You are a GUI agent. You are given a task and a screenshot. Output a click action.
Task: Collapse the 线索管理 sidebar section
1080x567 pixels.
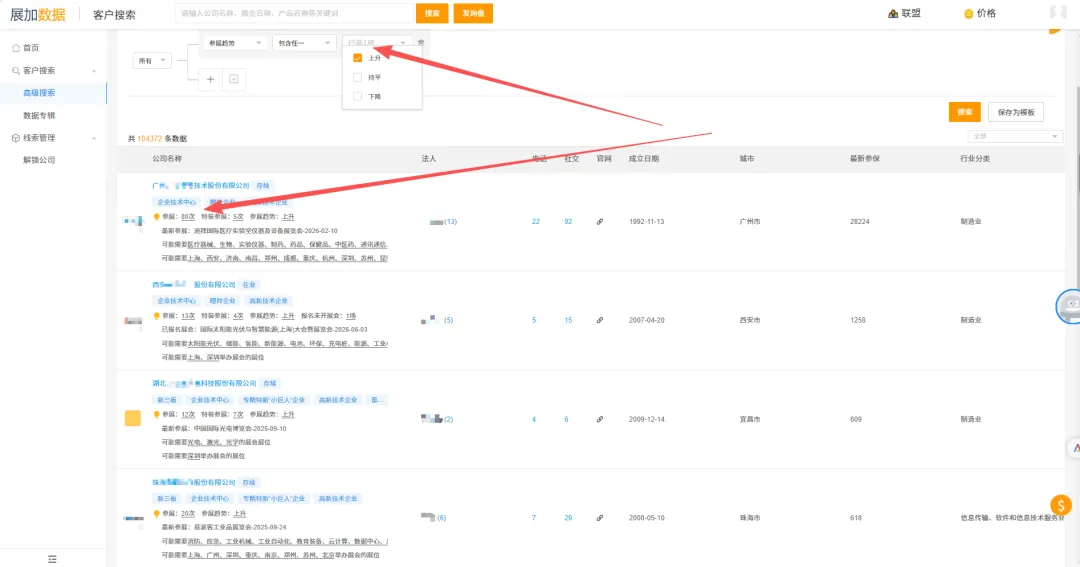click(94, 138)
